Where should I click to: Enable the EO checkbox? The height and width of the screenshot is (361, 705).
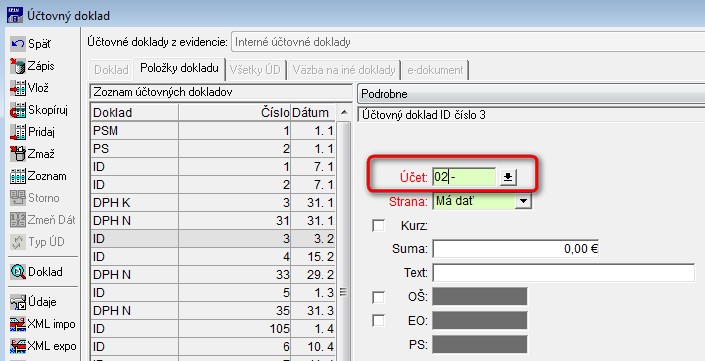tap(379, 321)
